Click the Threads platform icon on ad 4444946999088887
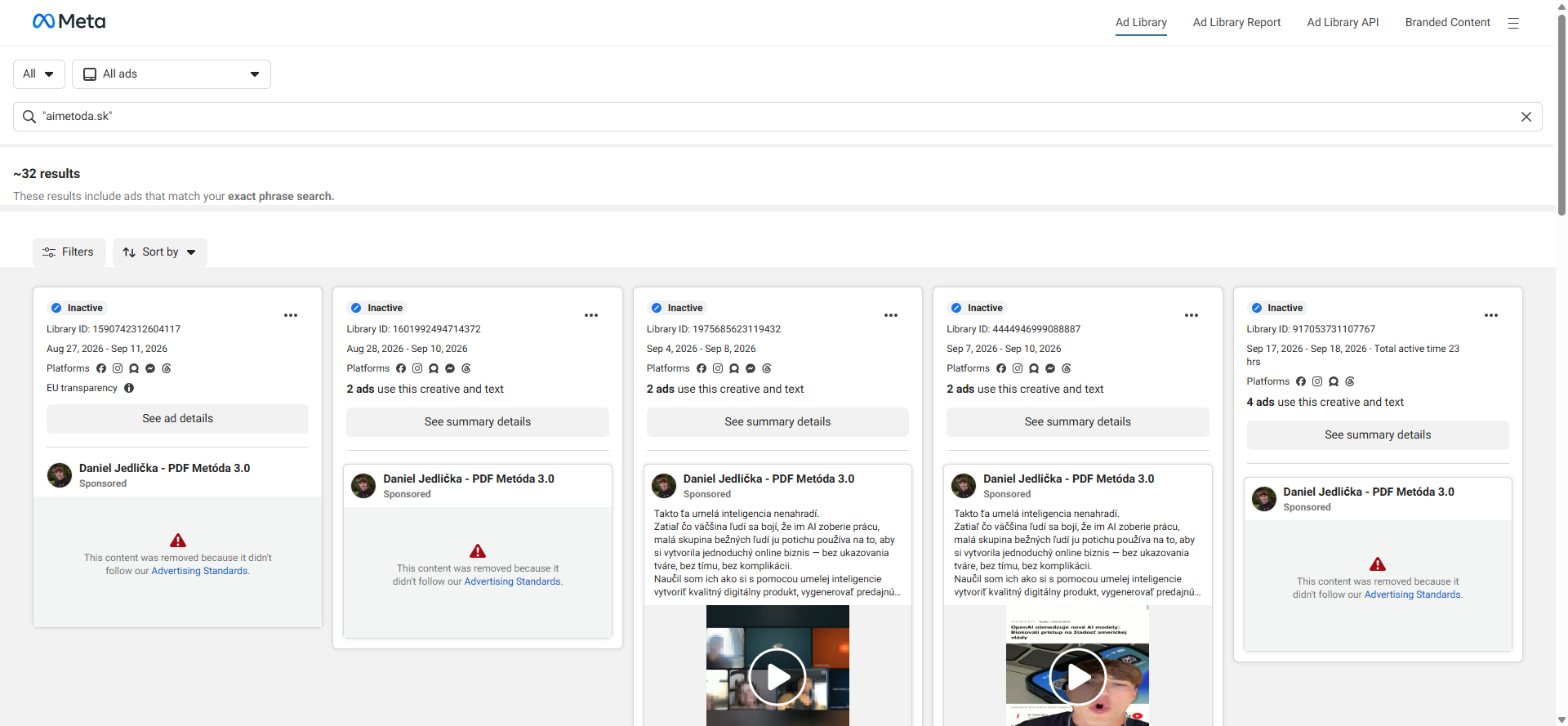The width and height of the screenshot is (1568, 726). pyautogui.click(x=1067, y=368)
